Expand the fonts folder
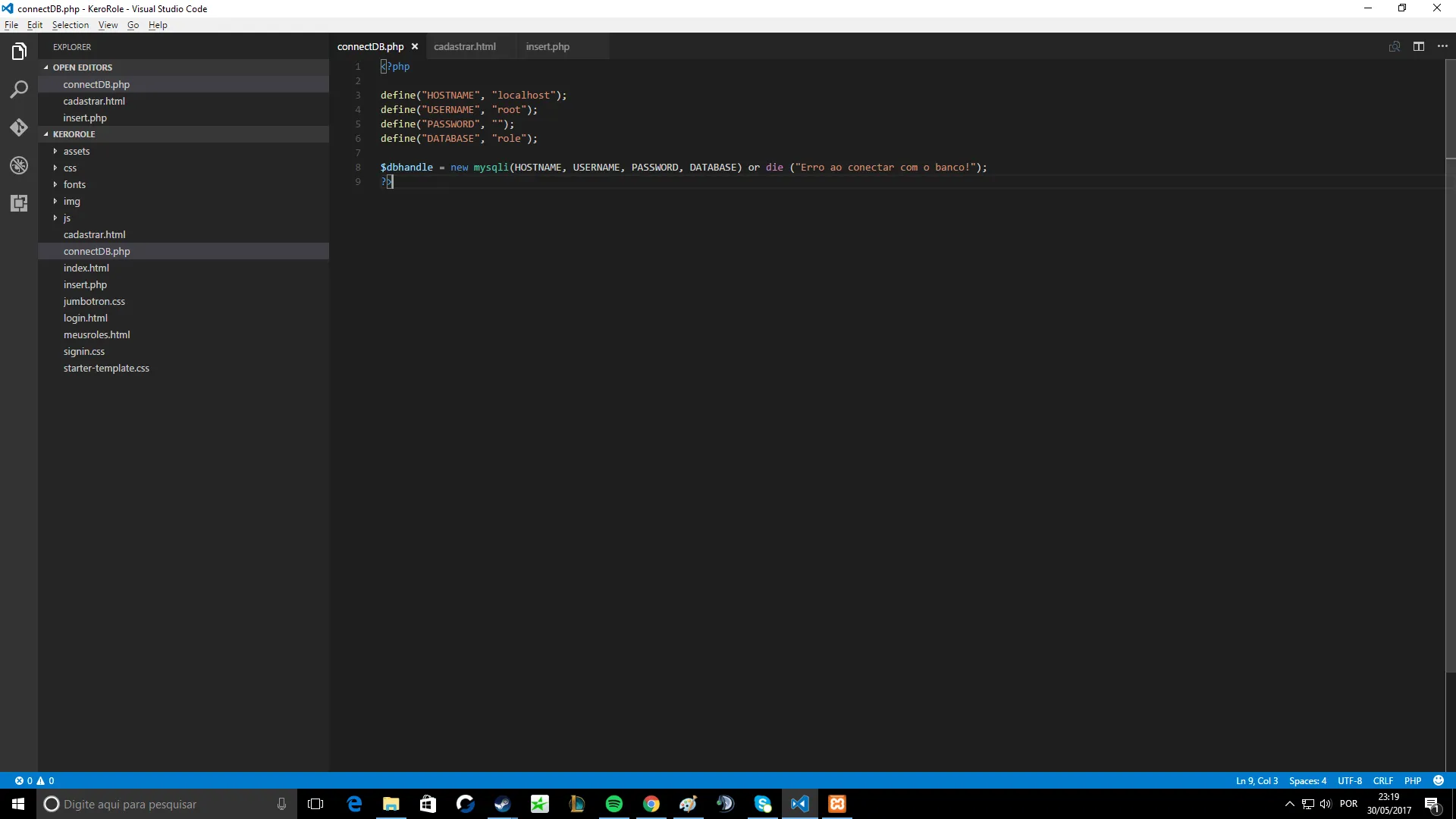Viewport: 1456px width, 819px height. [74, 184]
